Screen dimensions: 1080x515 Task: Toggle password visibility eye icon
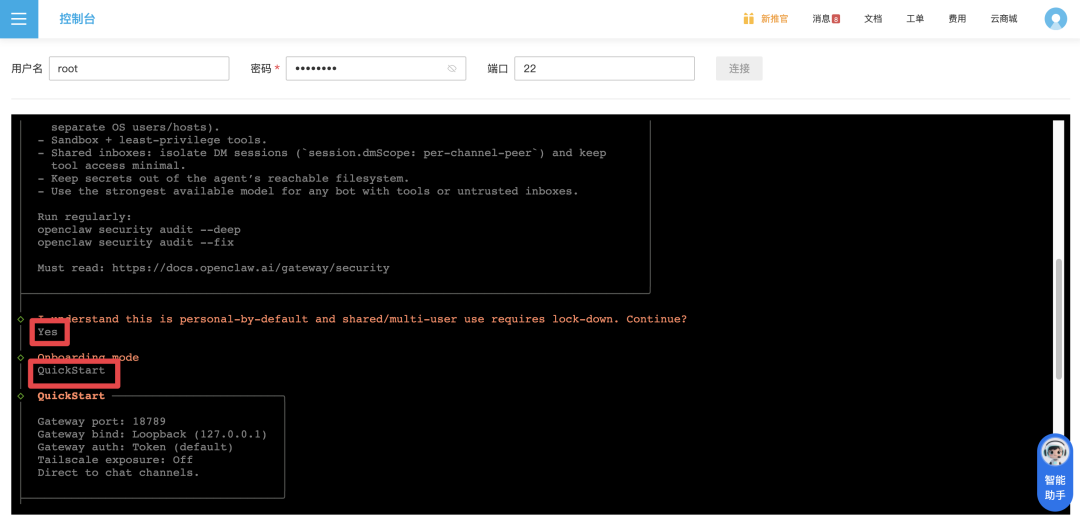[x=452, y=69]
